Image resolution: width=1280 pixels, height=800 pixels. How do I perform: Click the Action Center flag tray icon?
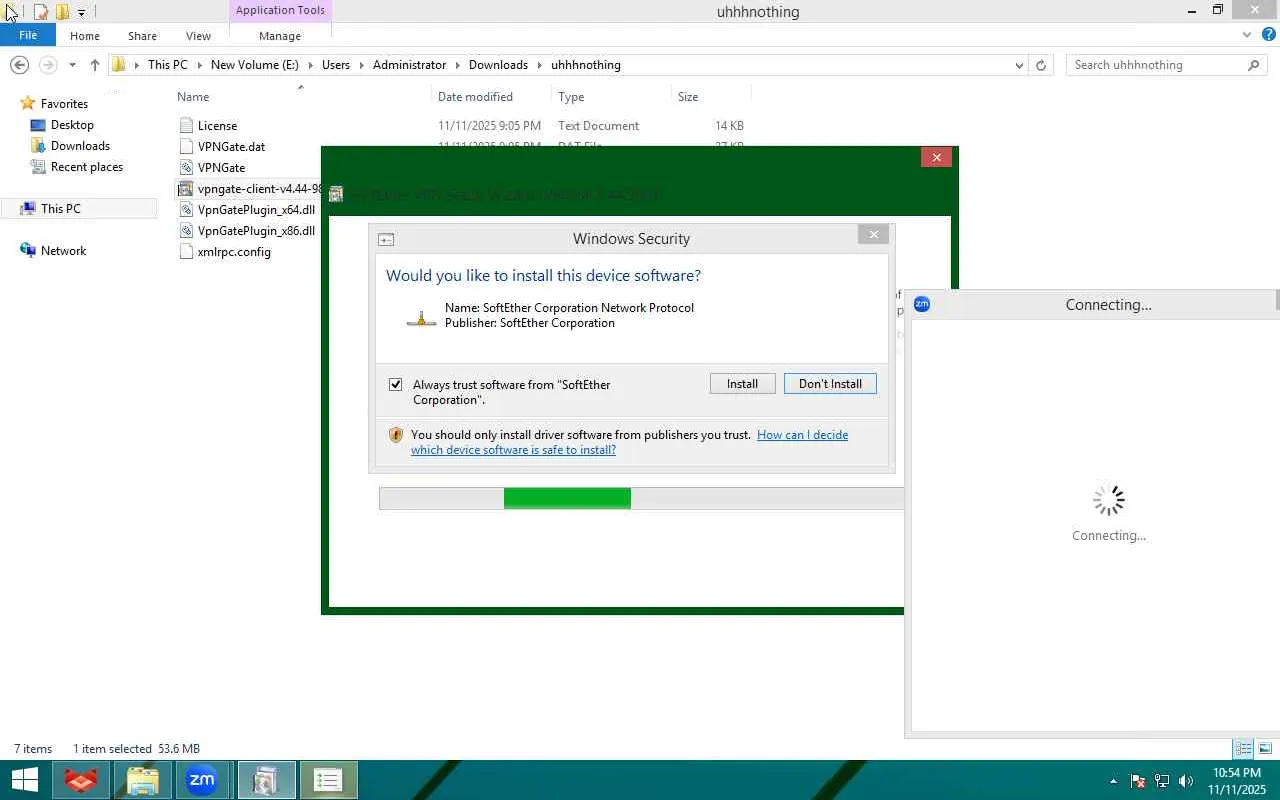tap(1138, 781)
